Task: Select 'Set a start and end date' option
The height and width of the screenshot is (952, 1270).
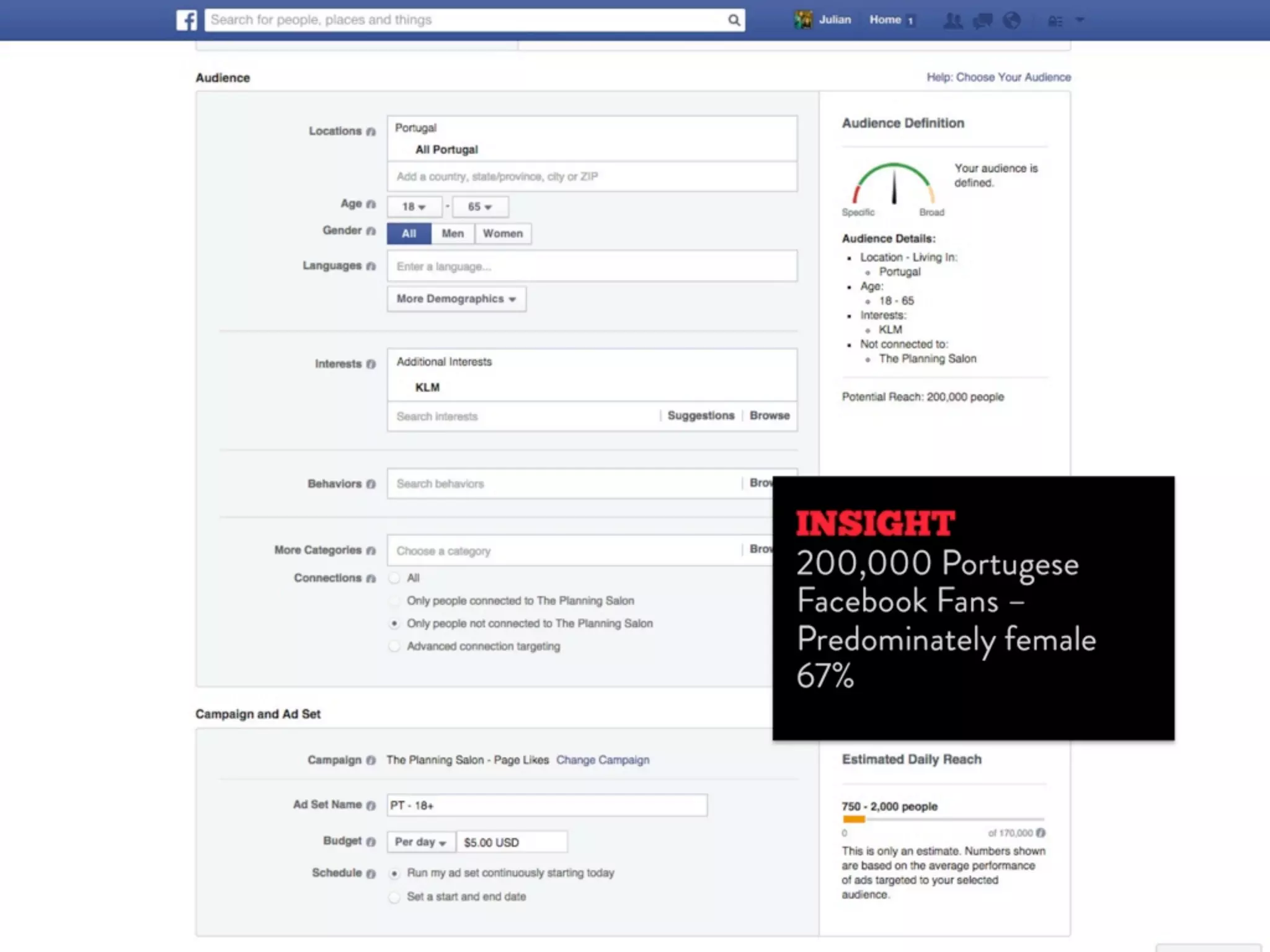Action: pyautogui.click(x=394, y=897)
